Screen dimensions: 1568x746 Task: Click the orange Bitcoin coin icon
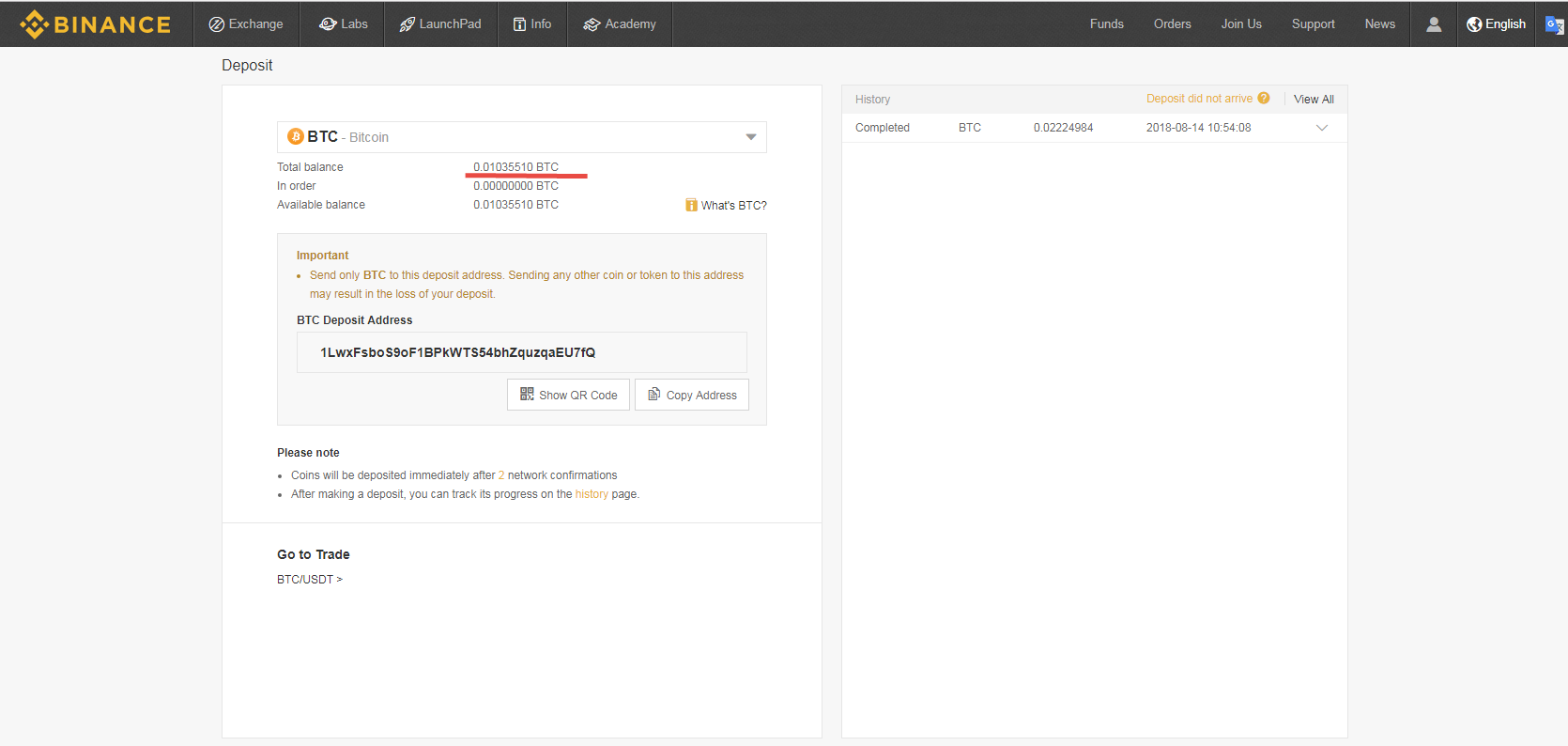[296, 137]
